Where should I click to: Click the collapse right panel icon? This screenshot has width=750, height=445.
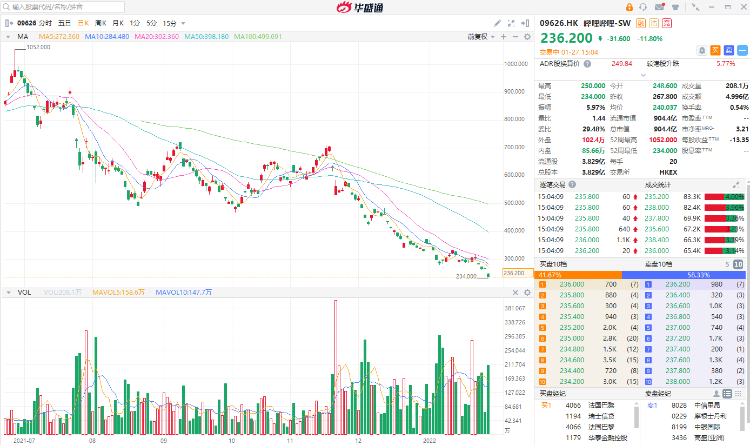click(525, 23)
